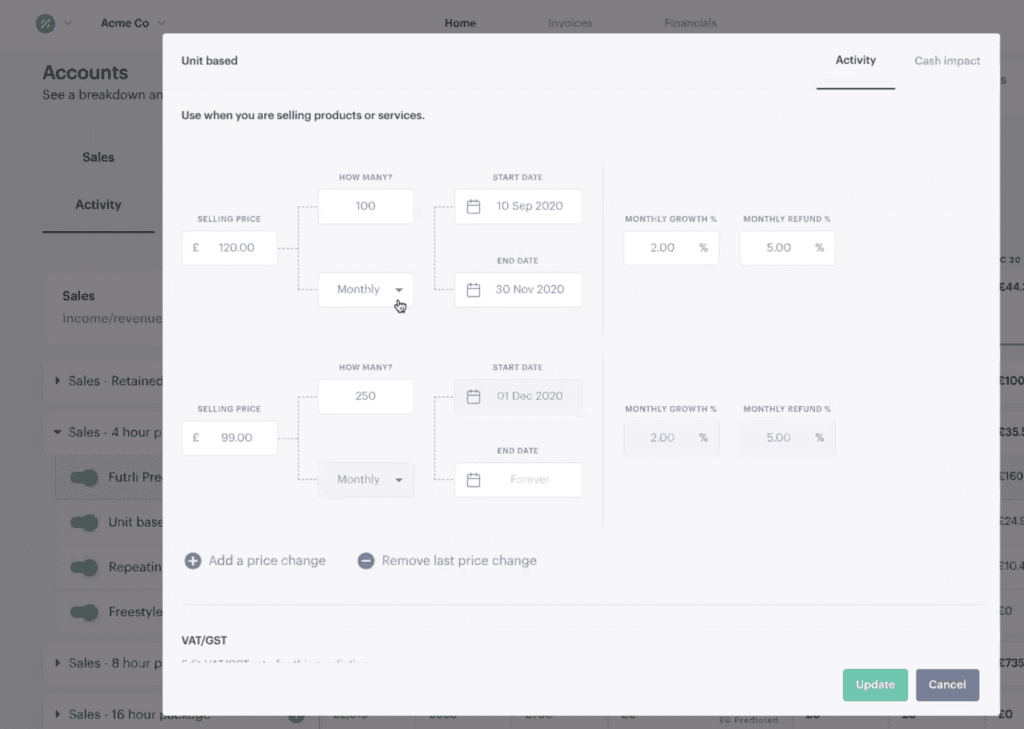This screenshot has height=729, width=1024.
Task: Toggle the Freestyle switch
Action: click(x=84, y=612)
